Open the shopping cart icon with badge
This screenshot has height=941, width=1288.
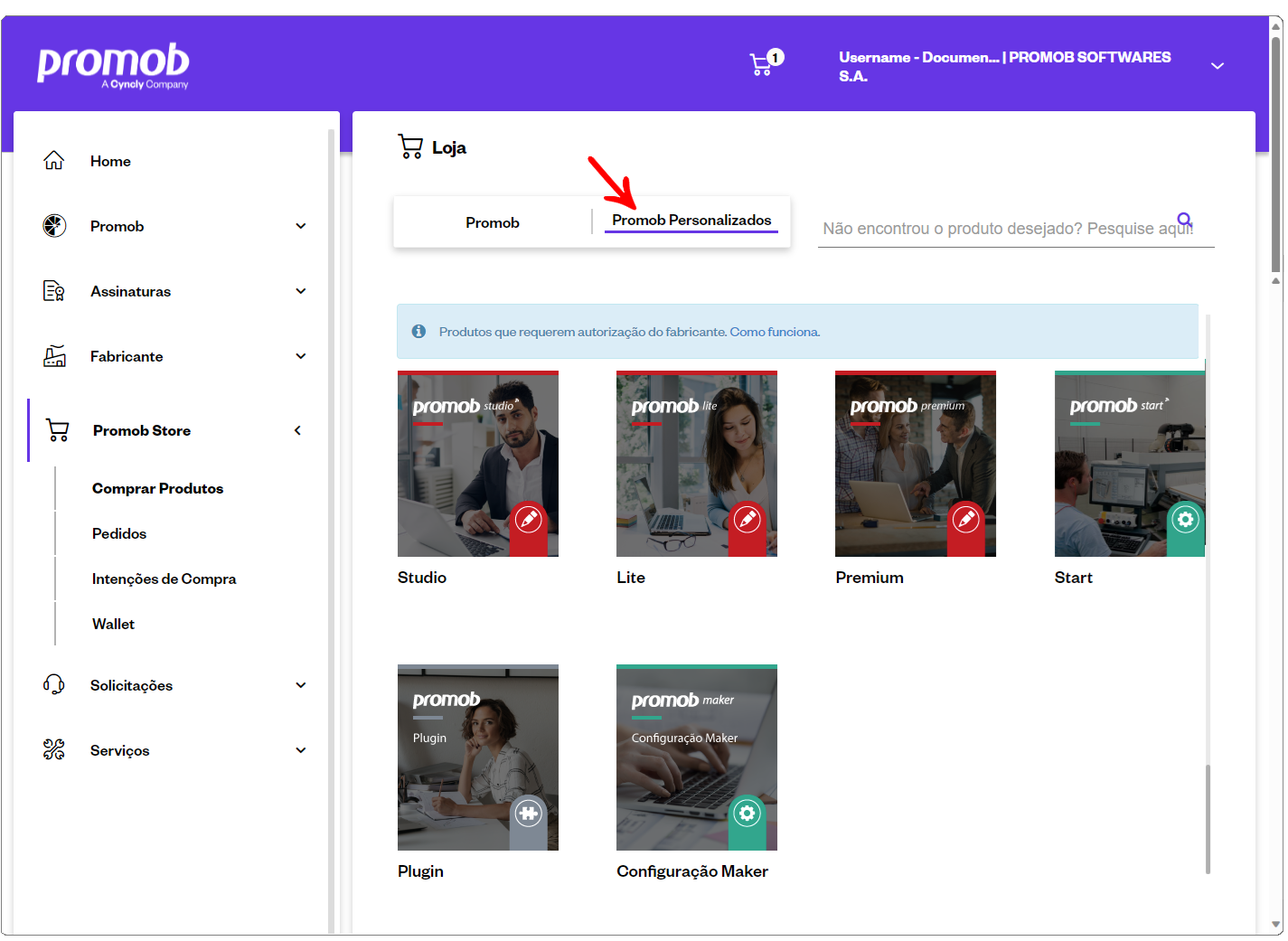click(x=766, y=62)
